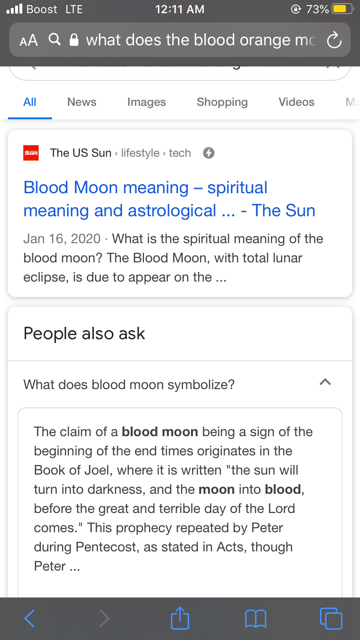360x640 pixels.
Task: Open the Safari share sheet icon
Action: (180, 618)
